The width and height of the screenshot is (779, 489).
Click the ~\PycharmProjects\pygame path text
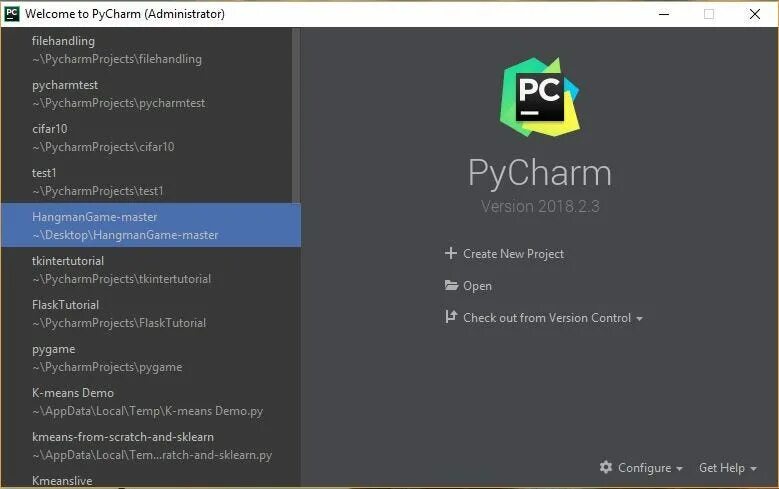[107, 367]
